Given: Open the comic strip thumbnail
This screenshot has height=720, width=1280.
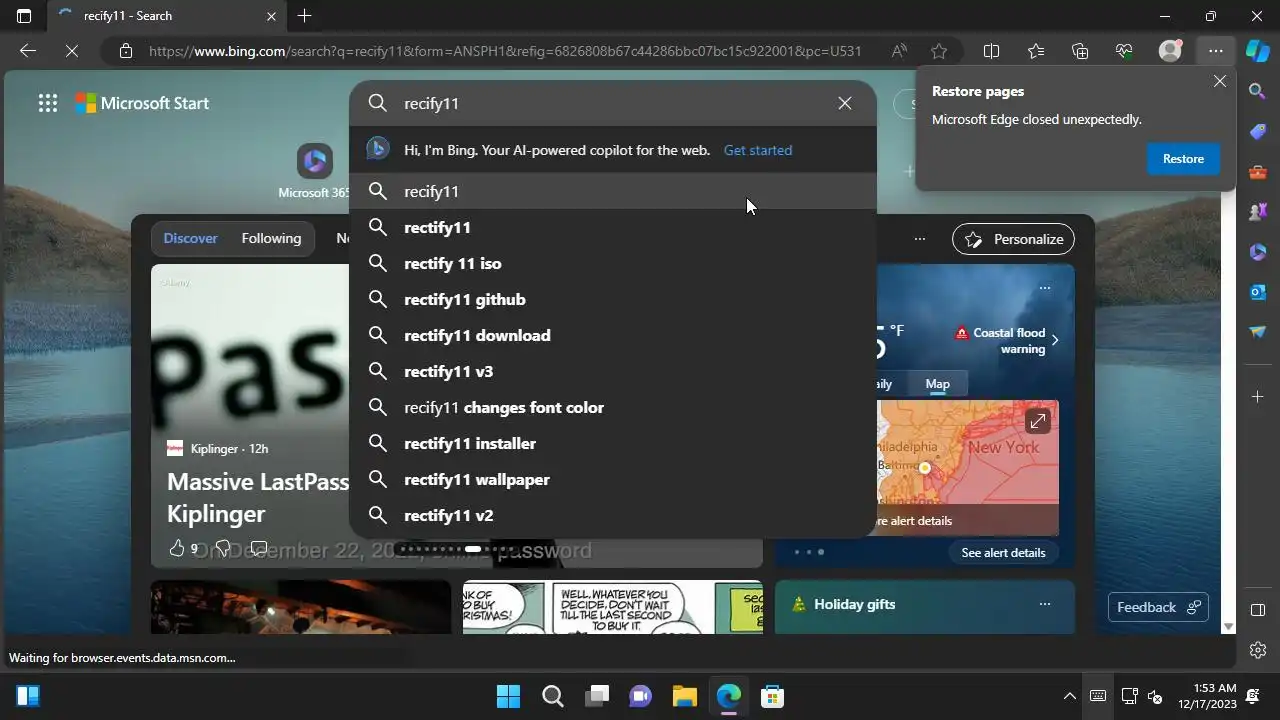Looking at the screenshot, I should [612, 607].
